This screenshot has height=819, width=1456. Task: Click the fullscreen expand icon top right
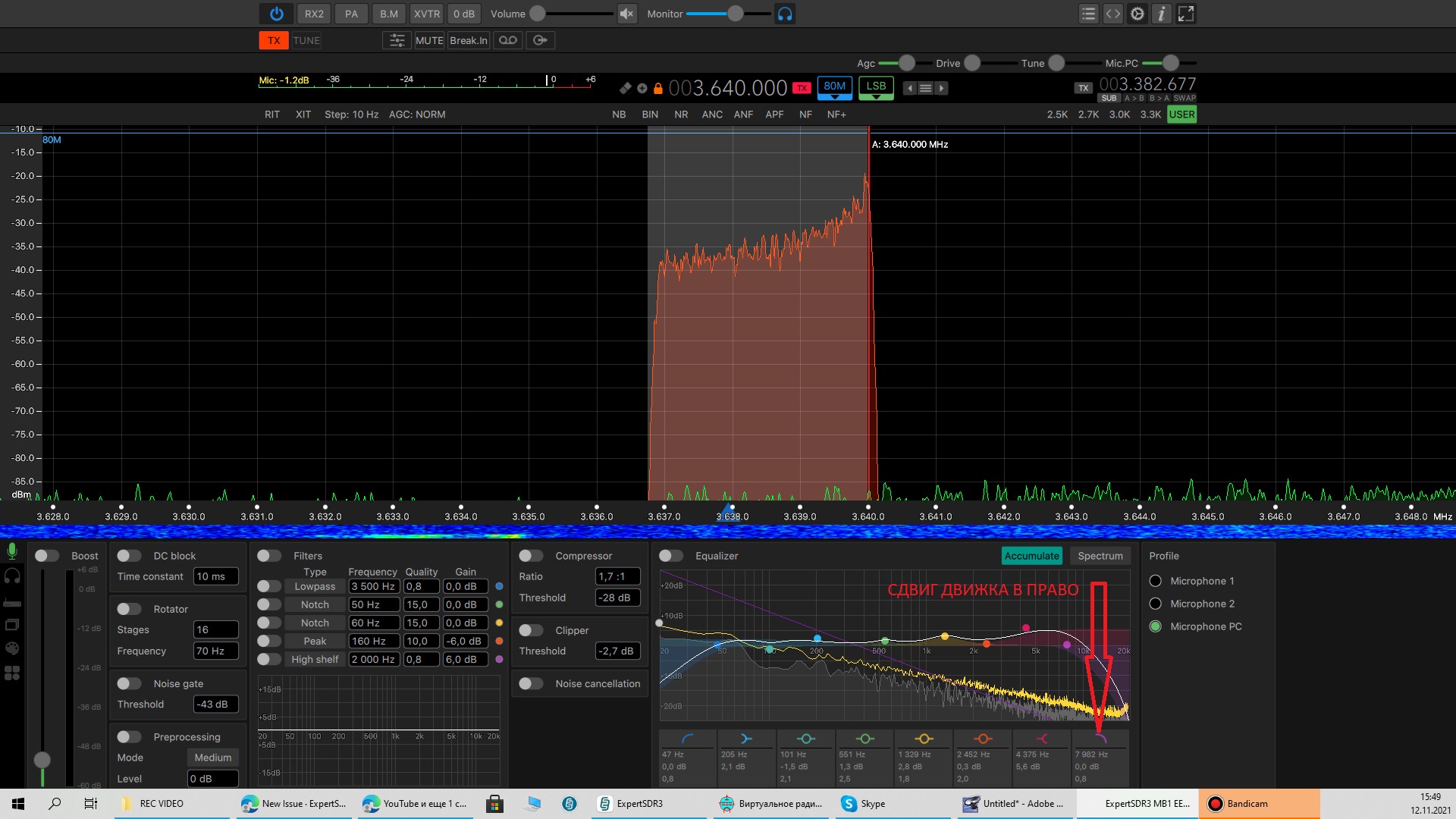tap(1185, 14)
